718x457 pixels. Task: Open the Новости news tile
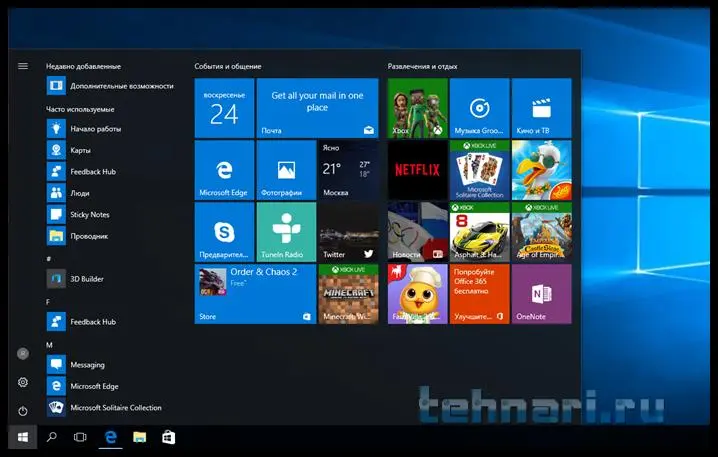click(418, 232)
